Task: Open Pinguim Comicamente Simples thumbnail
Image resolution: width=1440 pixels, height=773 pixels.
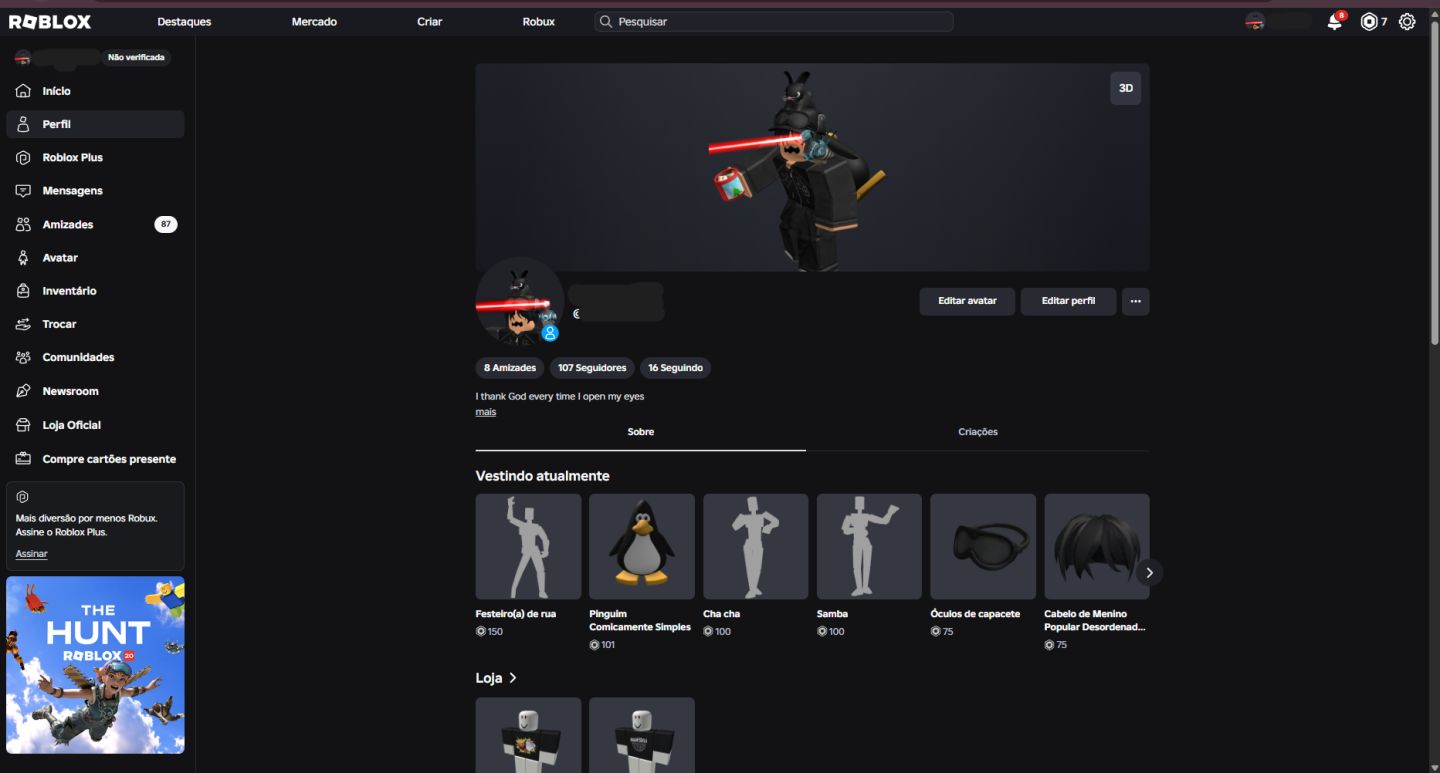Action: (x=642, y=547)
